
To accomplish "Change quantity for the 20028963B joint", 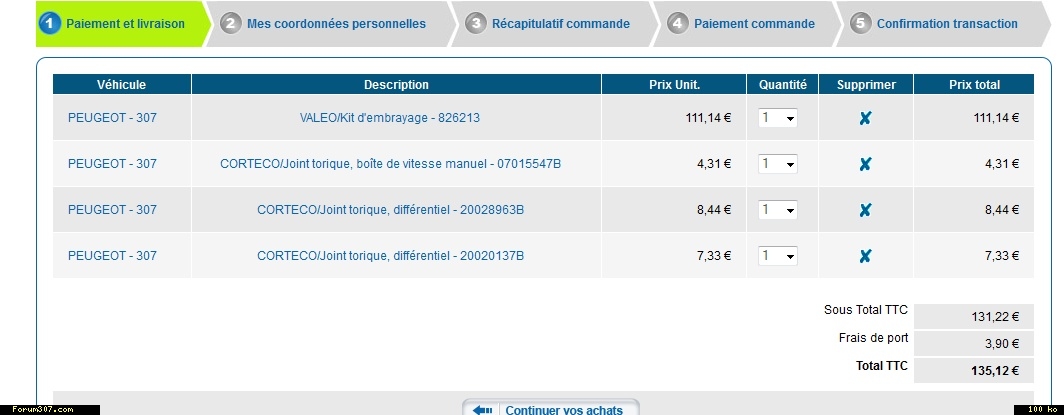I will pos(778,210).
